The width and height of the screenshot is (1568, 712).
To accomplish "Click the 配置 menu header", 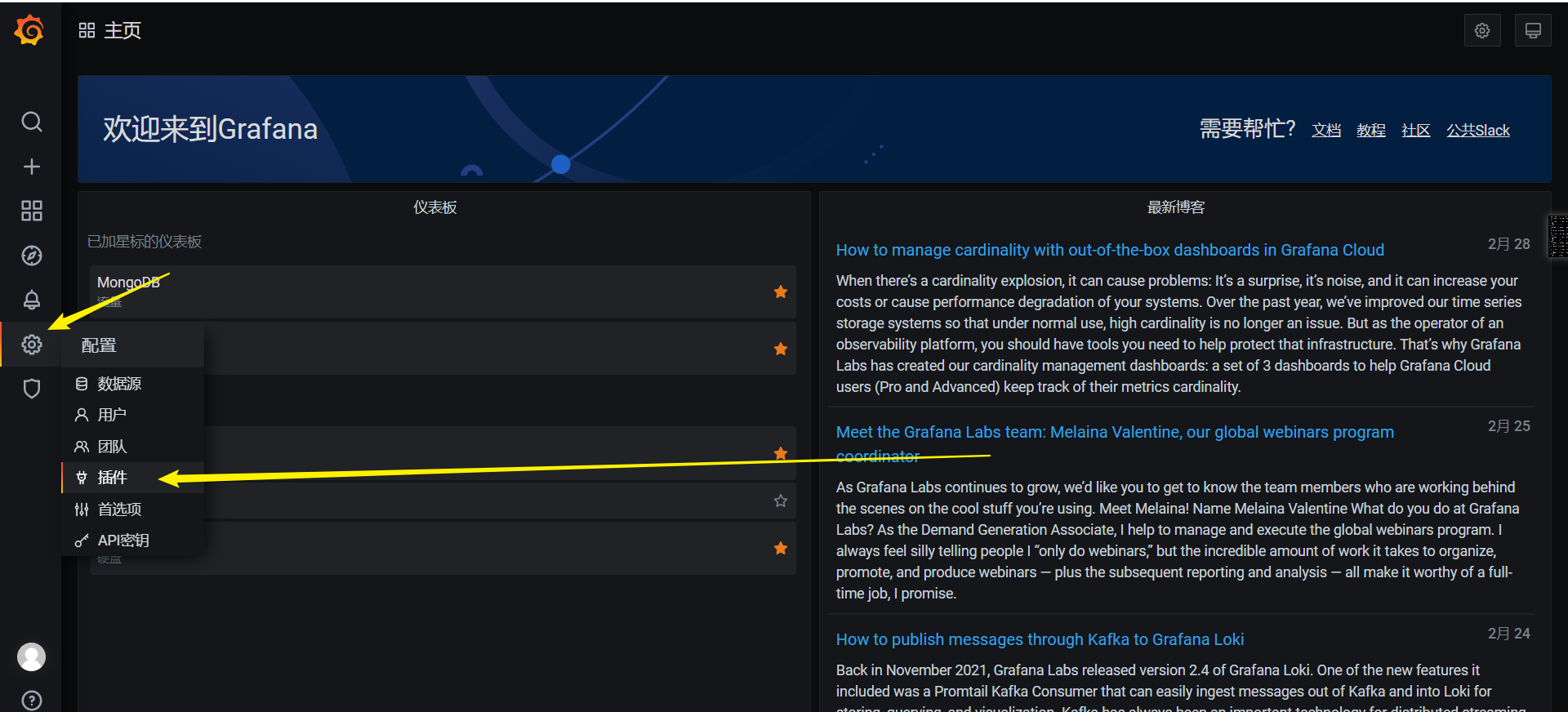I will pos(132,345).
